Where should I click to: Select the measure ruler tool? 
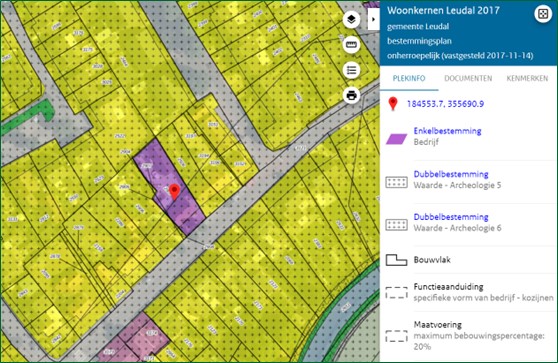coord(352,45)
